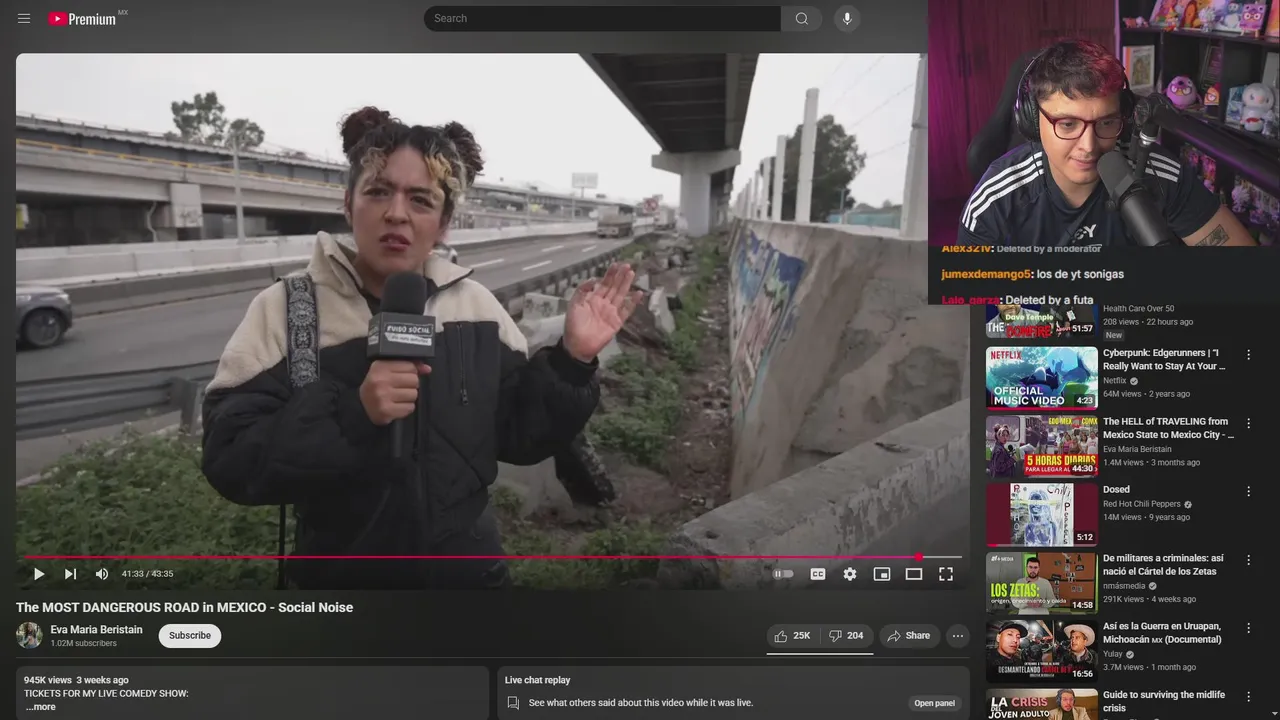
Task: Play the video
Action: pyautogui.click(x=39, y=574)
